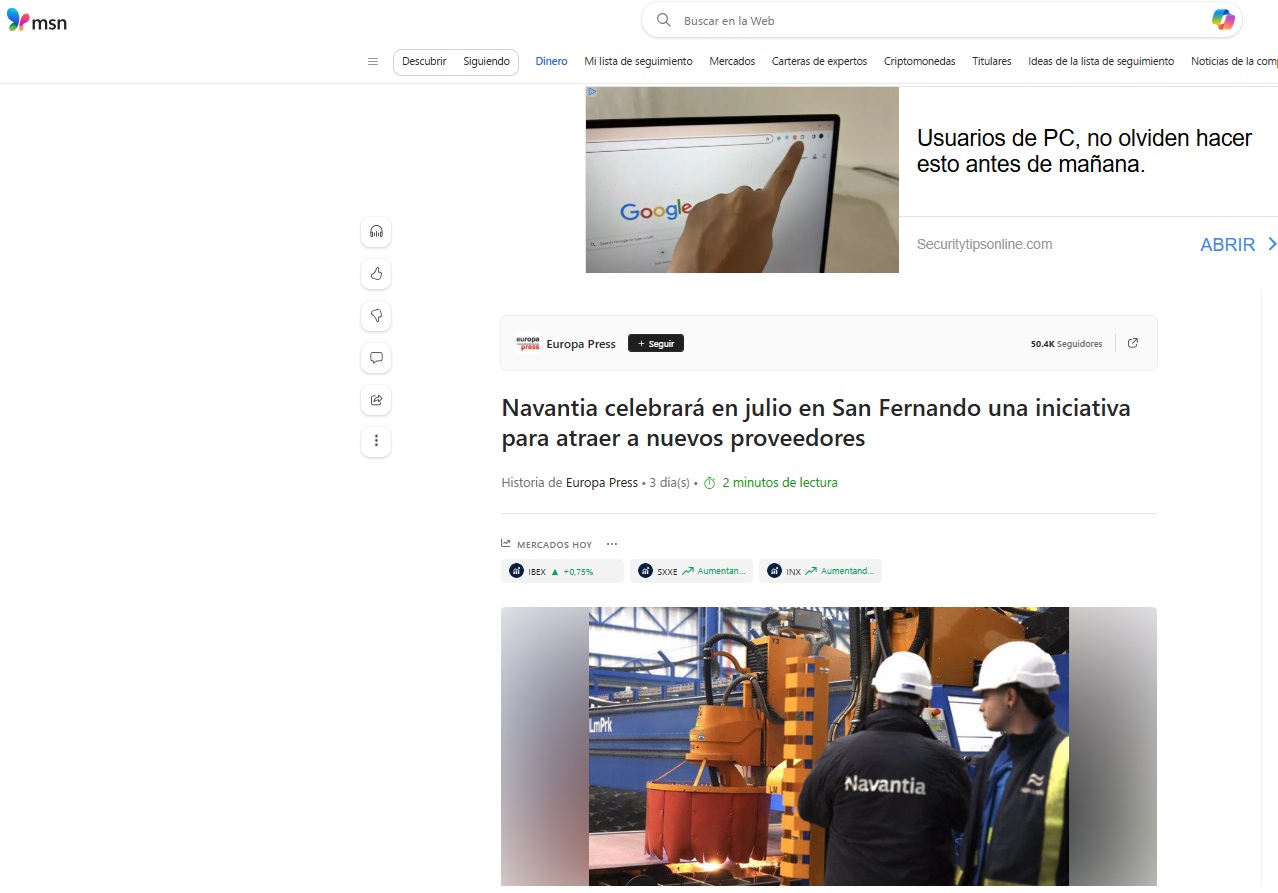
Task: Click ABRIR on the advertisement
Action: 1227,245
